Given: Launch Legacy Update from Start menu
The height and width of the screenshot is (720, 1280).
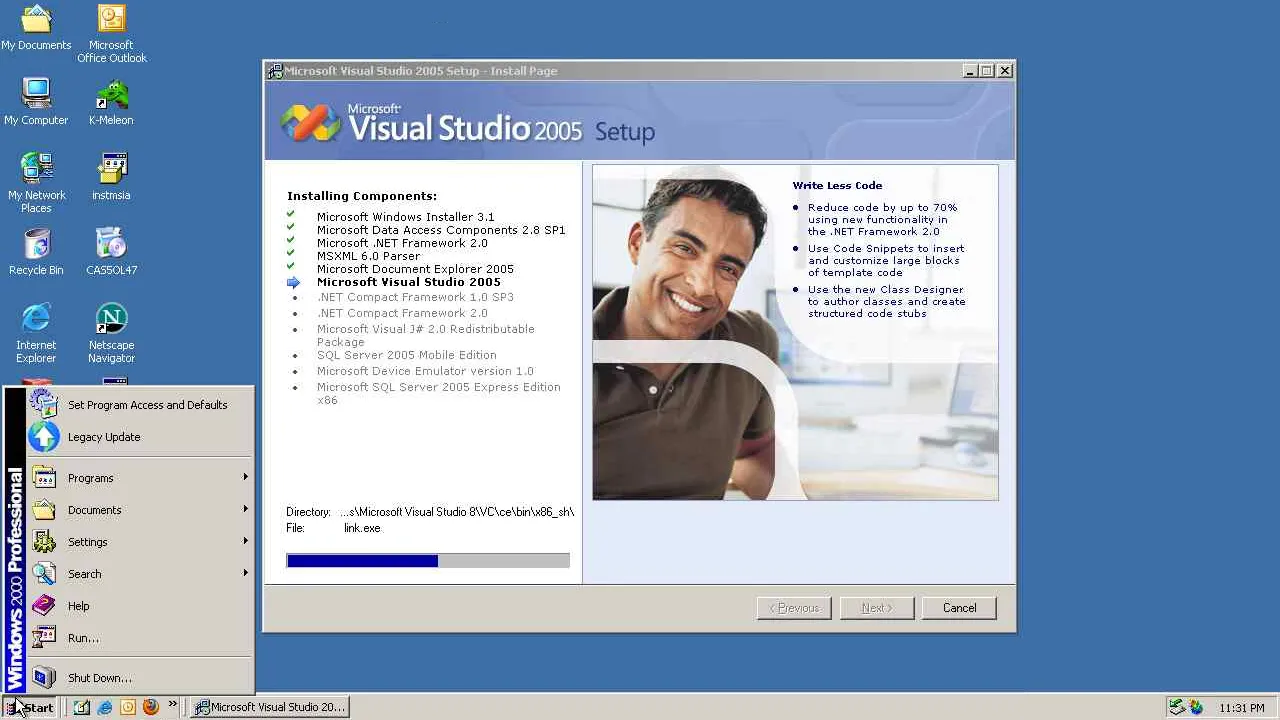Looking at the screenshot, I should coord(140,437).
